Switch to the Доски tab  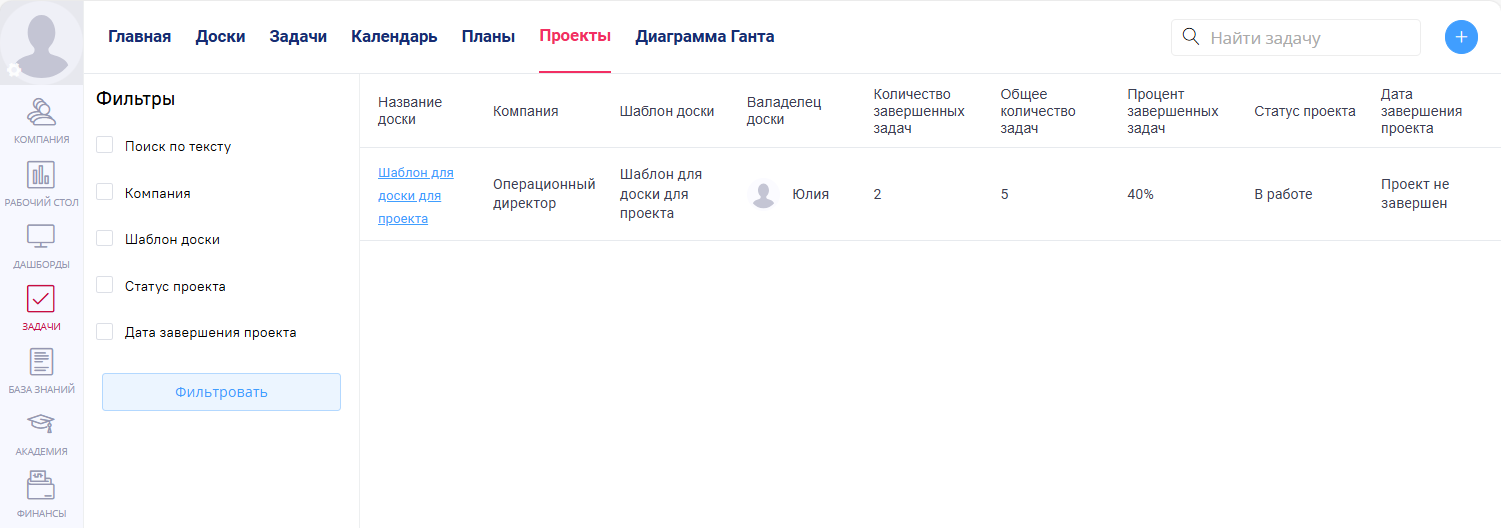click(x=220, y=37)
